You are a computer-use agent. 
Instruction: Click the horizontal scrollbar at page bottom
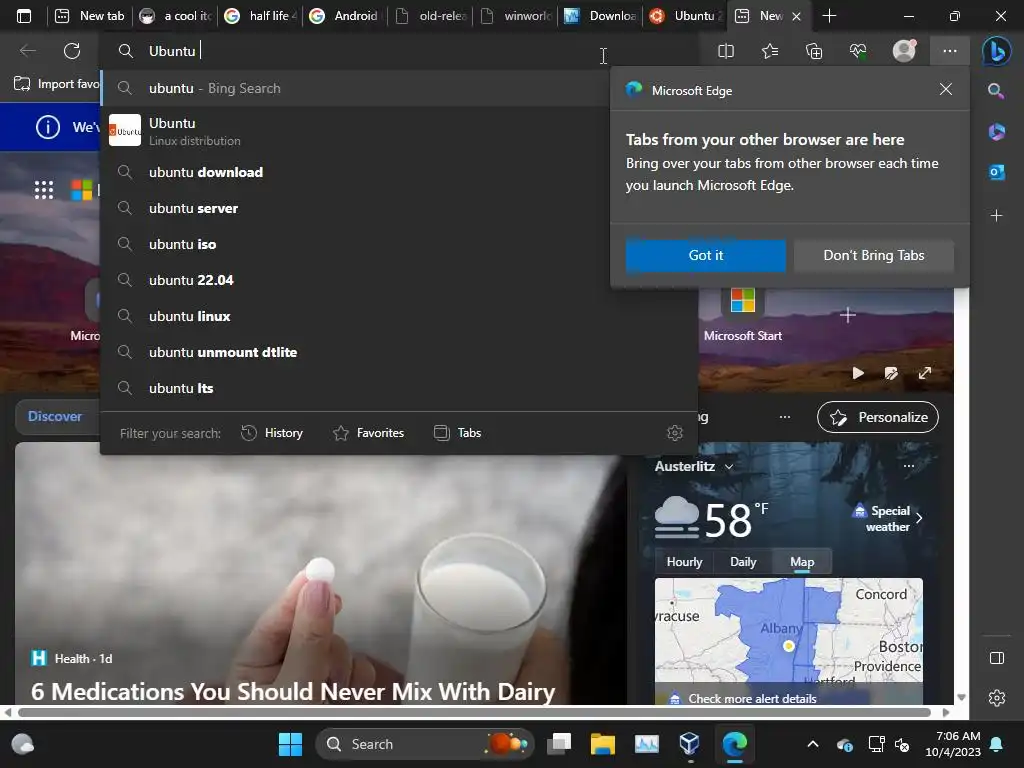[475, 712]
